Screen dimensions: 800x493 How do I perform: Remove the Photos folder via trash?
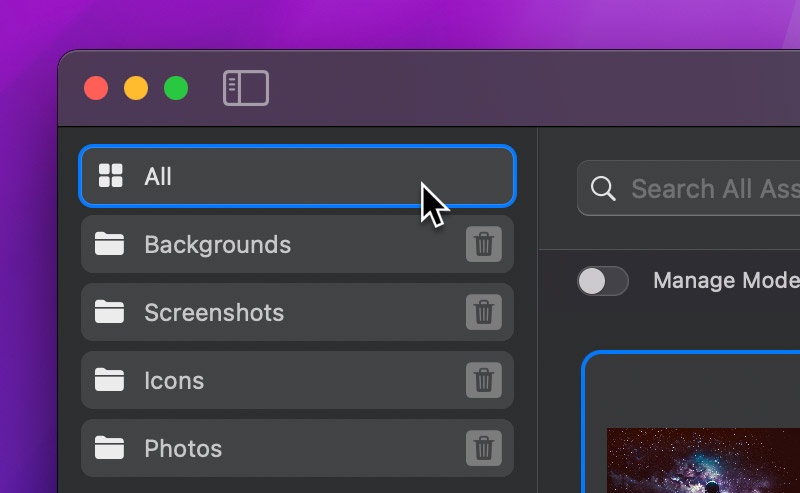(484, 448)
